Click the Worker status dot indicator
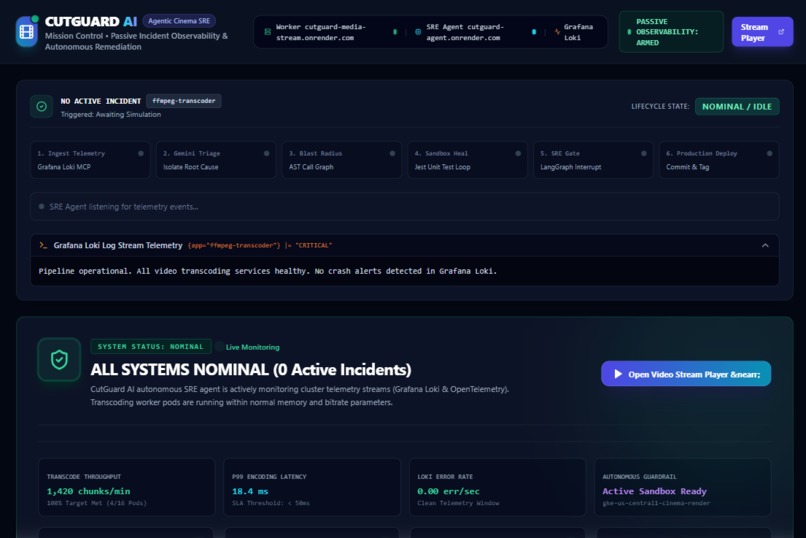Image resolution: width=806 pixels, height=538 pixels. pos(395,32)
